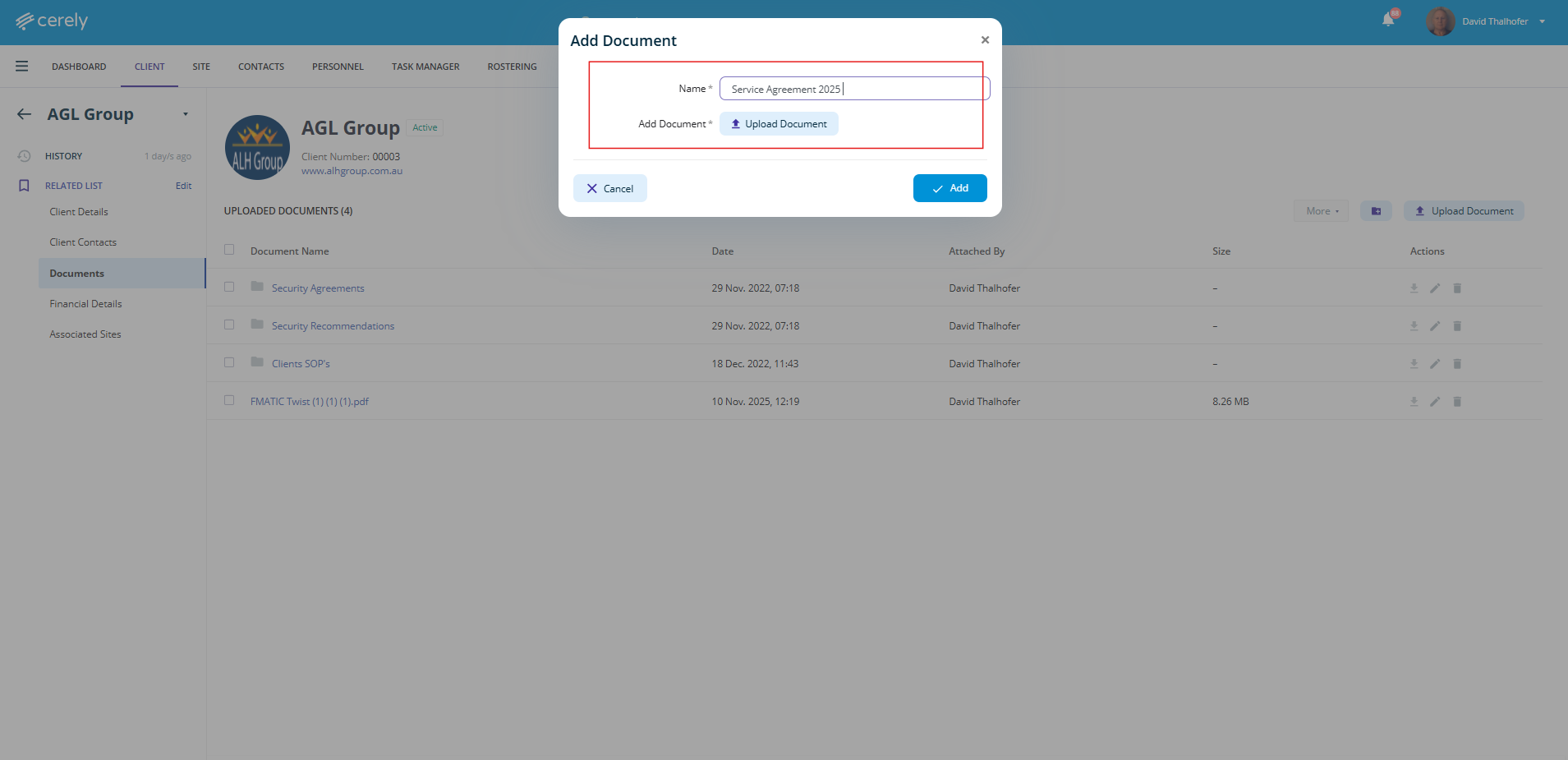Open the Site tab

pos(201,67)
